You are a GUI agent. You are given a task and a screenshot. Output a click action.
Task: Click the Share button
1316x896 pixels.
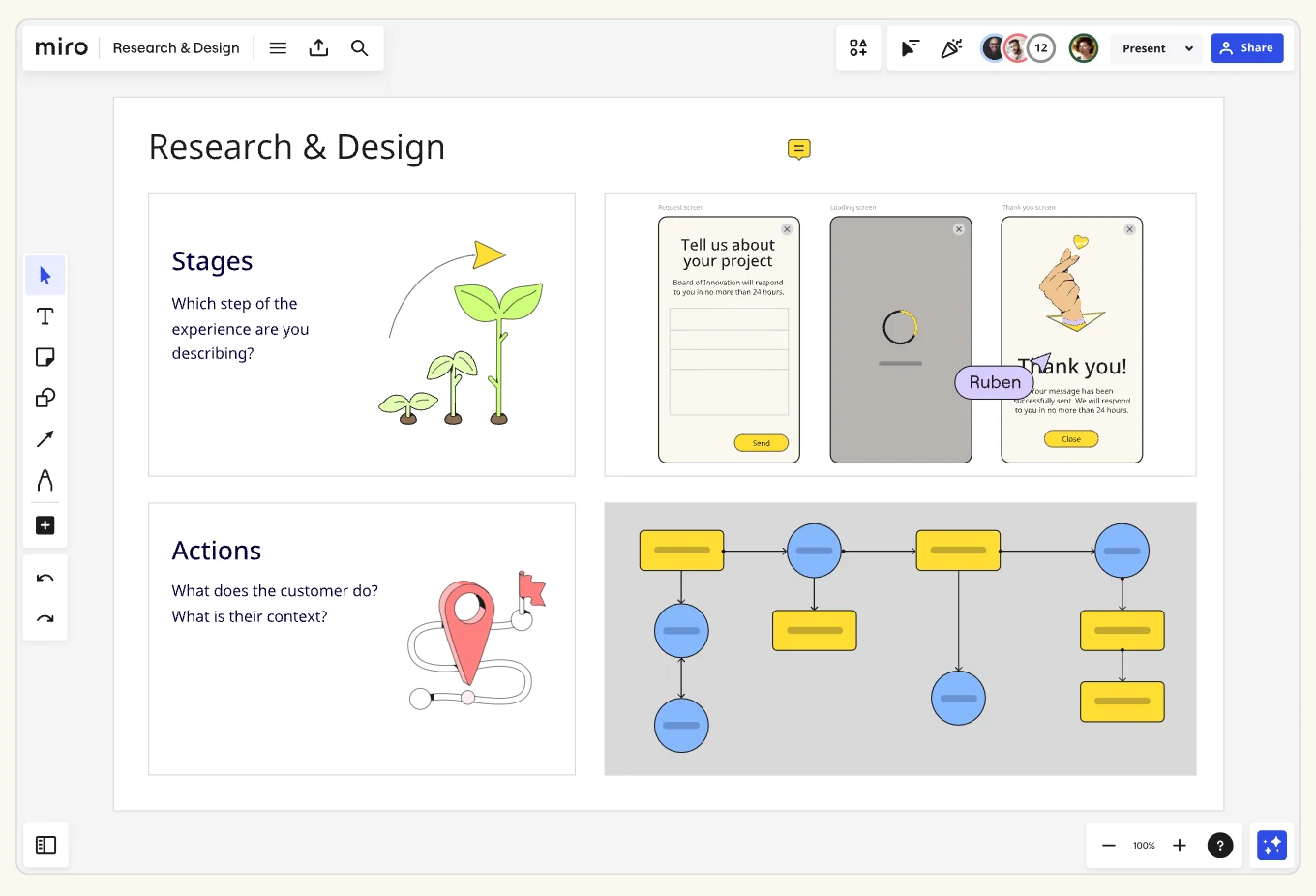pyautogui.click(x=1247, y=47)
